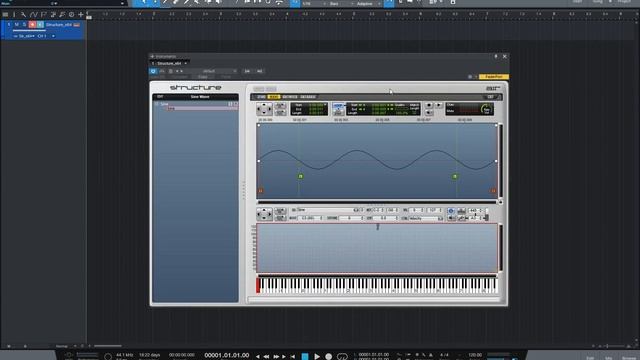
Task: Switch to the DATABASE tab in Structure
Action: click(308, 97)
